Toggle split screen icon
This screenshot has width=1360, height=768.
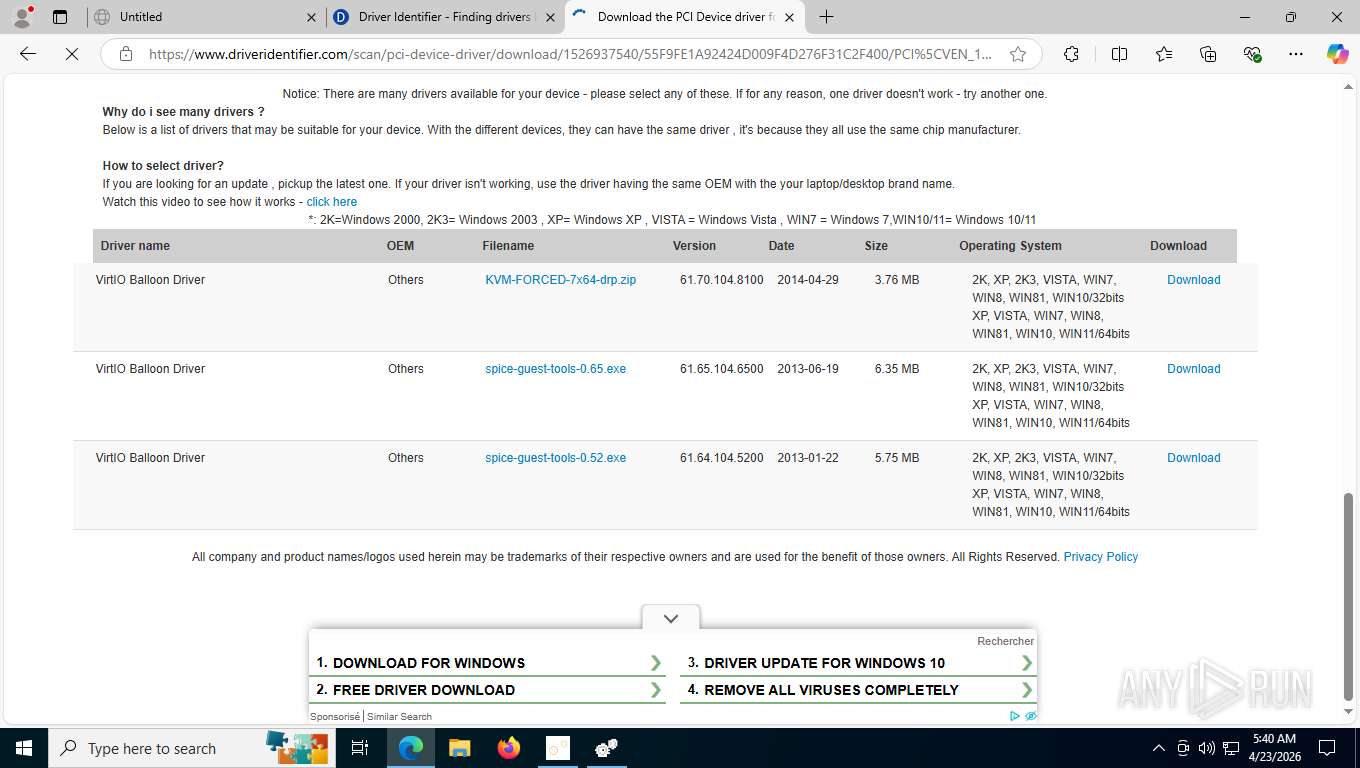1119,54
